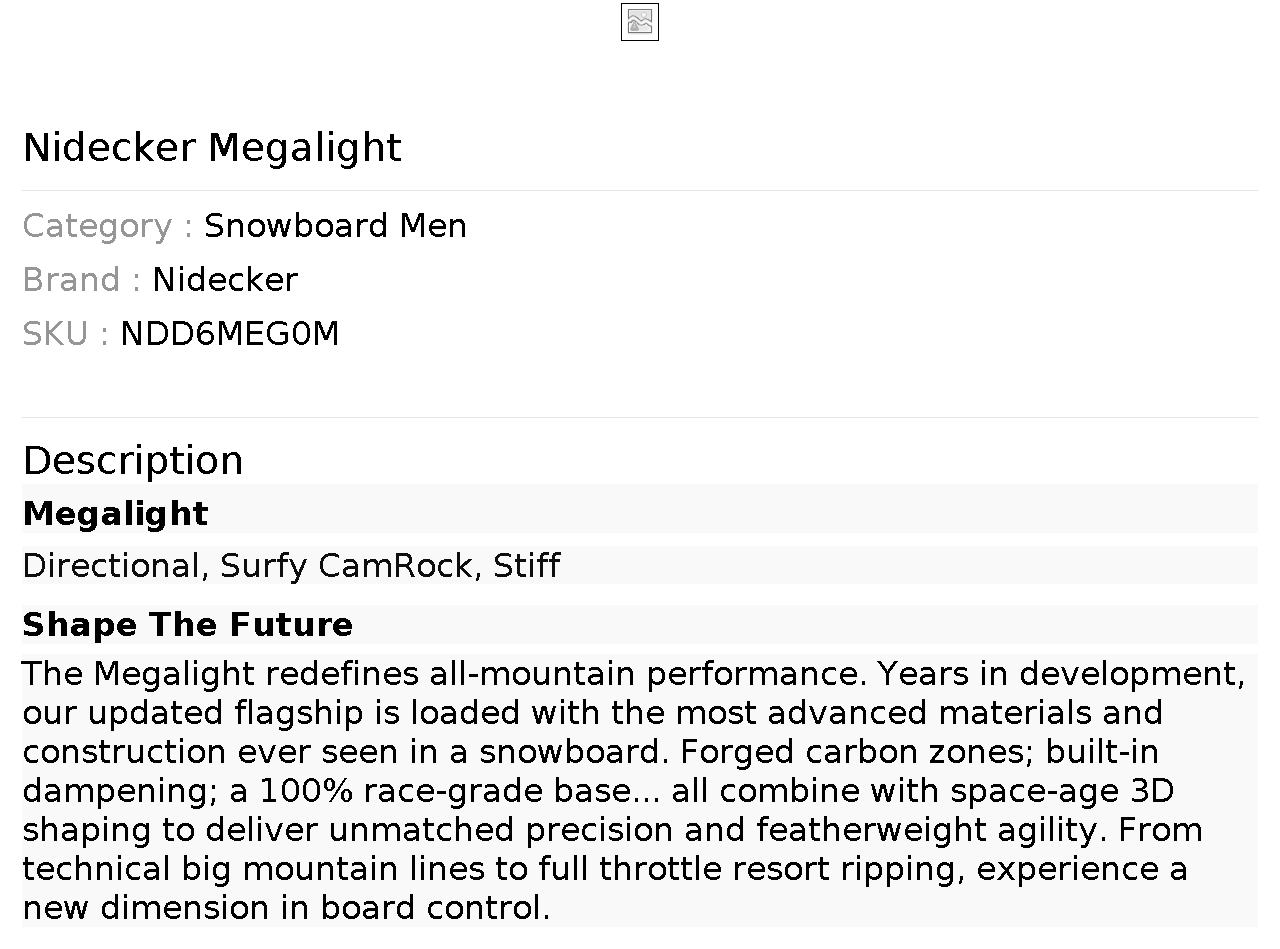Screen dimensions: 1280x949
Task: Click the bold Megalight subheading
Action: tap(116, 514)
